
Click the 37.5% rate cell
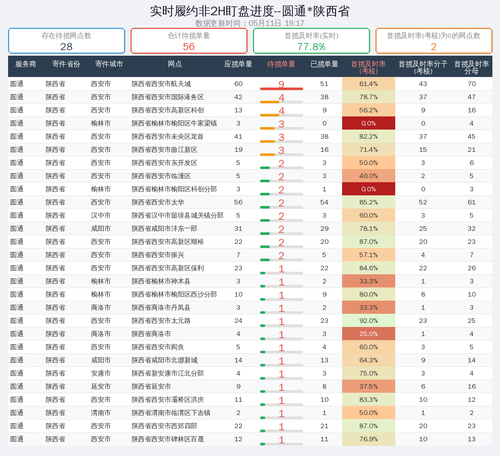(368, 386)
